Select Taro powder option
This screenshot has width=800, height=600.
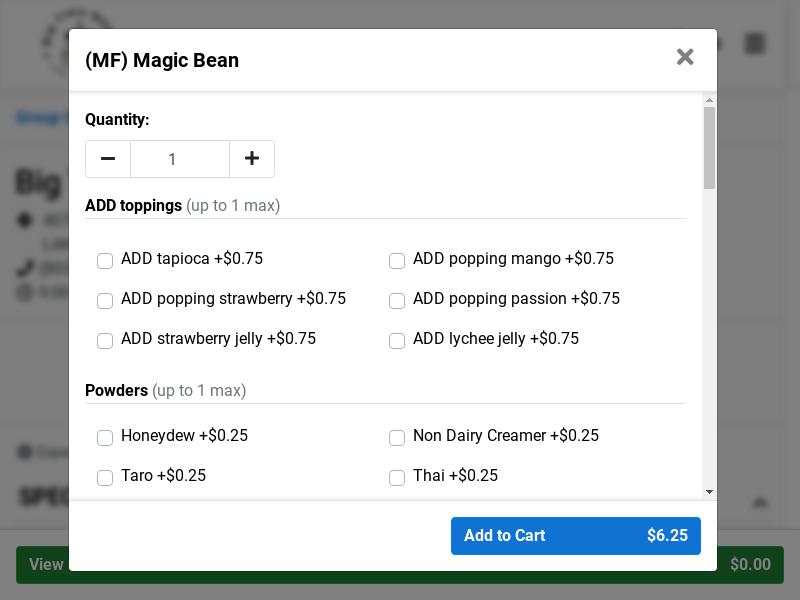[x=105, y=478]
